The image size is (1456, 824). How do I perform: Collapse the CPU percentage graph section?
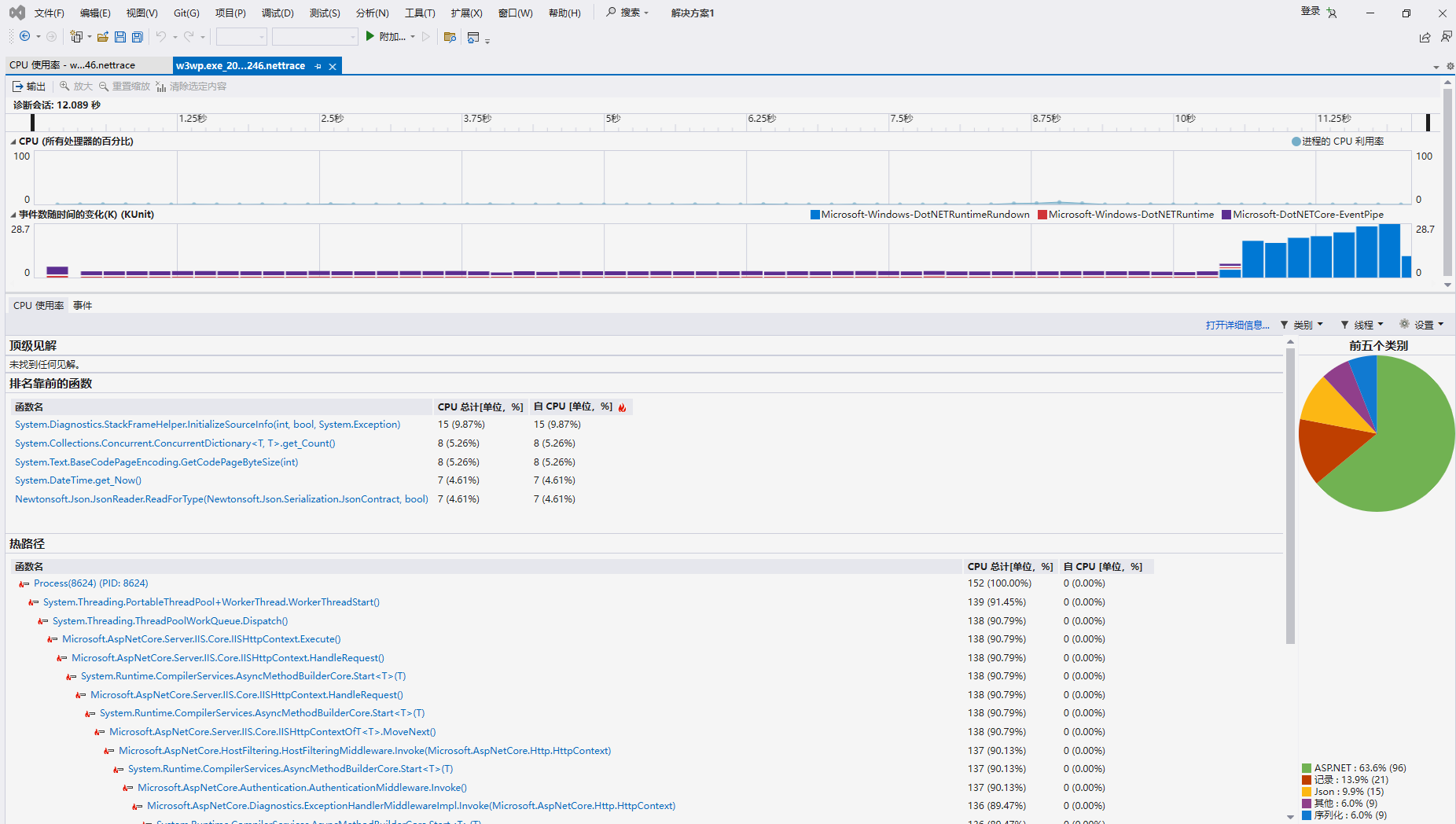coord(13,142)
